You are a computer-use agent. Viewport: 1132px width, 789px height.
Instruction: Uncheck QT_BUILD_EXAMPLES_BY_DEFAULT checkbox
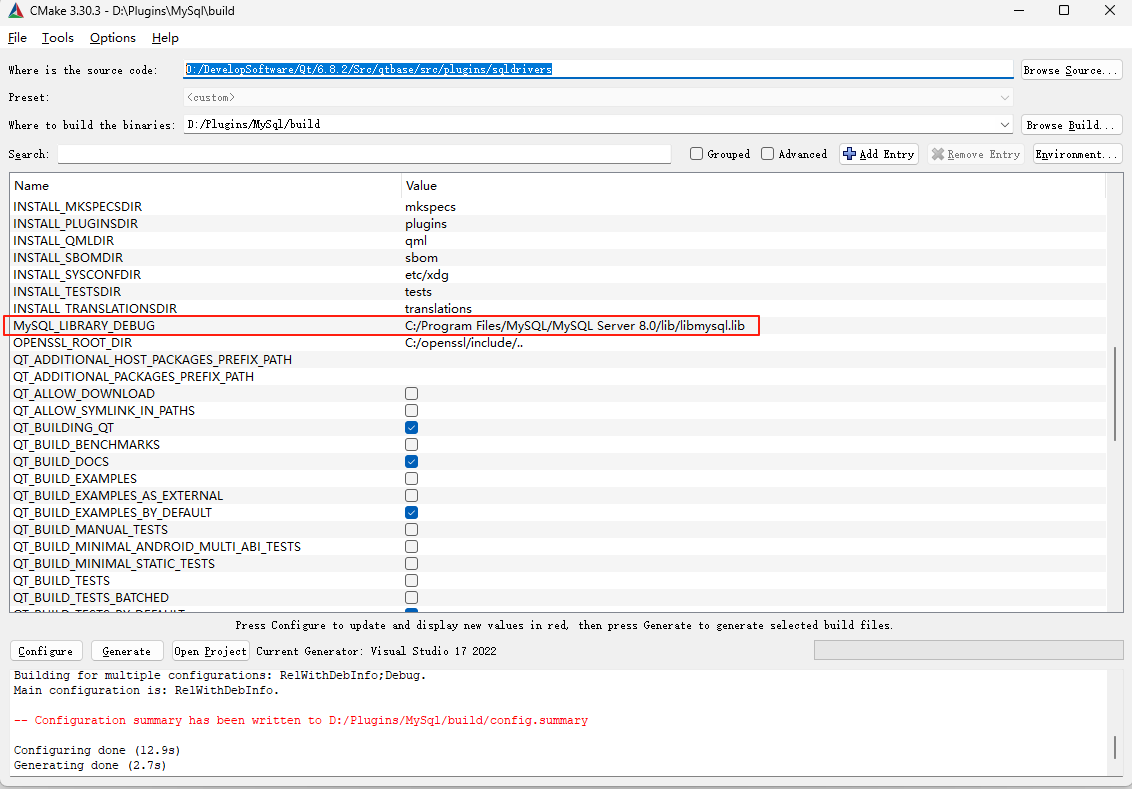412,513
